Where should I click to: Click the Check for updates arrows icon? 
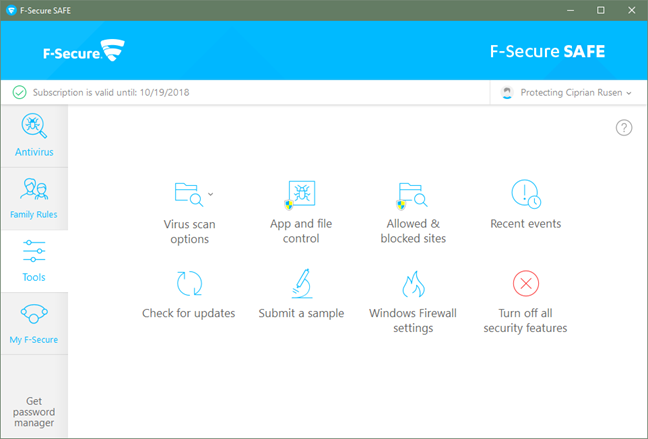click(189, 284)
